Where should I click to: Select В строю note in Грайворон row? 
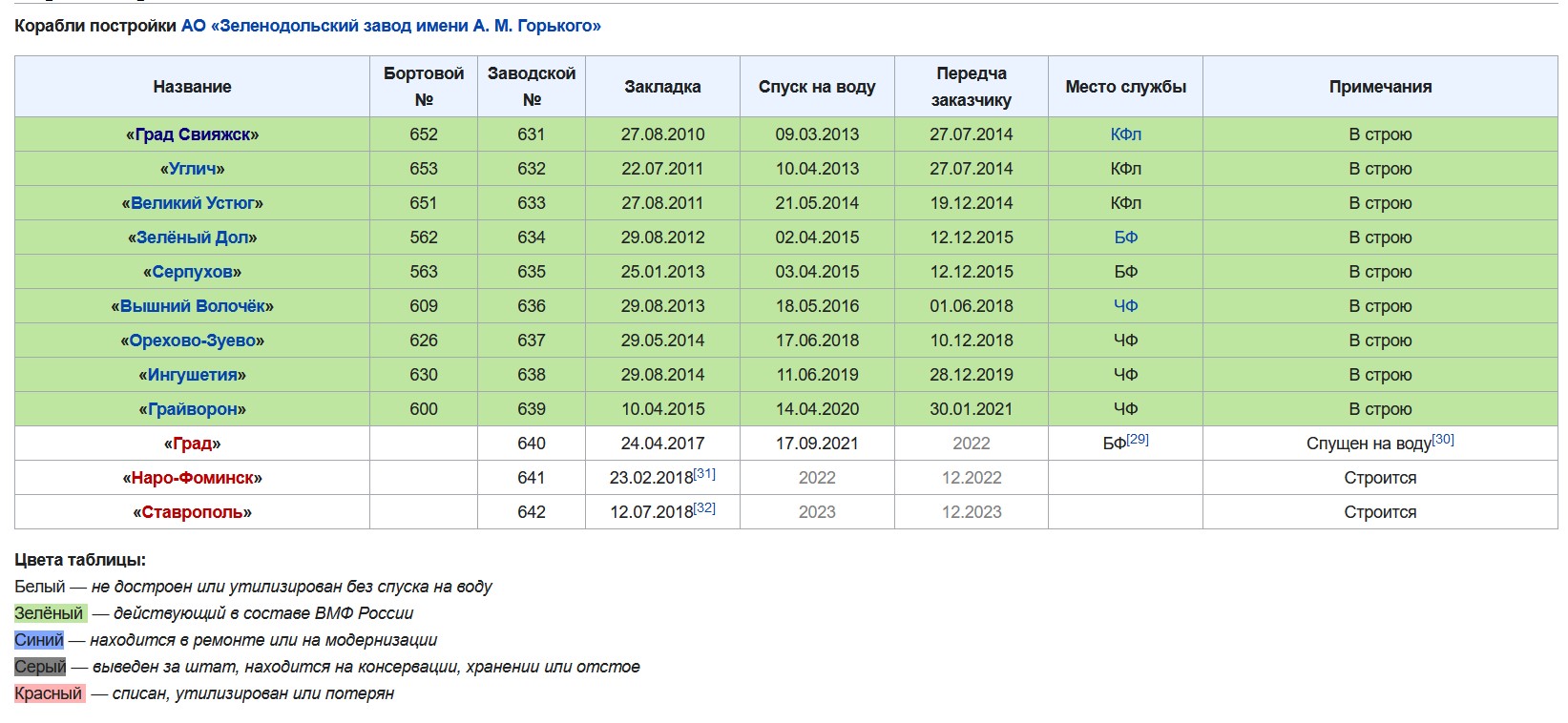pos(1380,409)
